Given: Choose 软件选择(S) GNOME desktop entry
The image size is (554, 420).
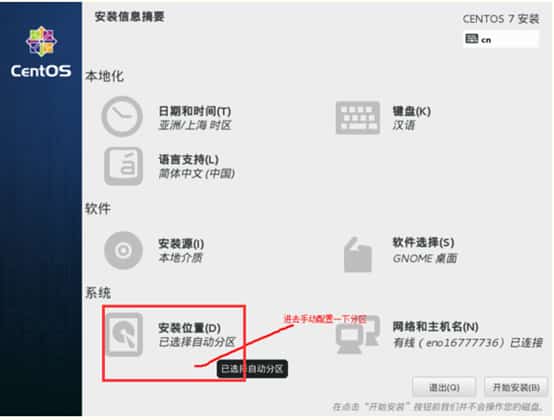Looking at the screenshot, I should point(425,250).
